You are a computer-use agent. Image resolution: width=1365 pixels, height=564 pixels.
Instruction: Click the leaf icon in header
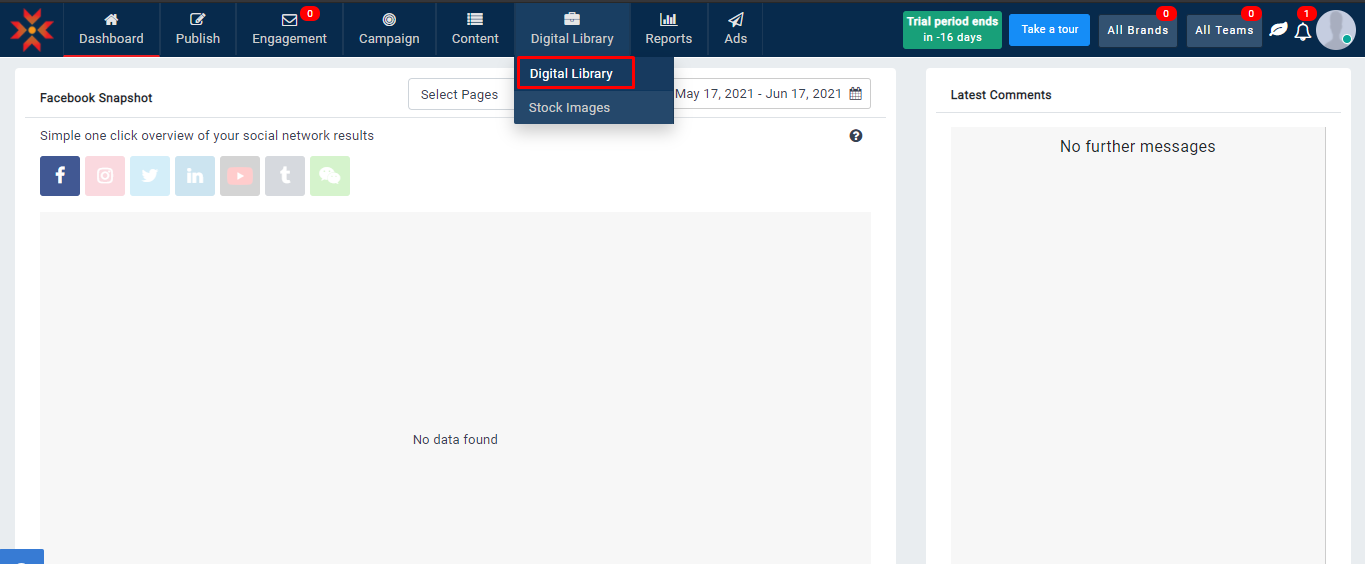click(x=1278, y=30)
